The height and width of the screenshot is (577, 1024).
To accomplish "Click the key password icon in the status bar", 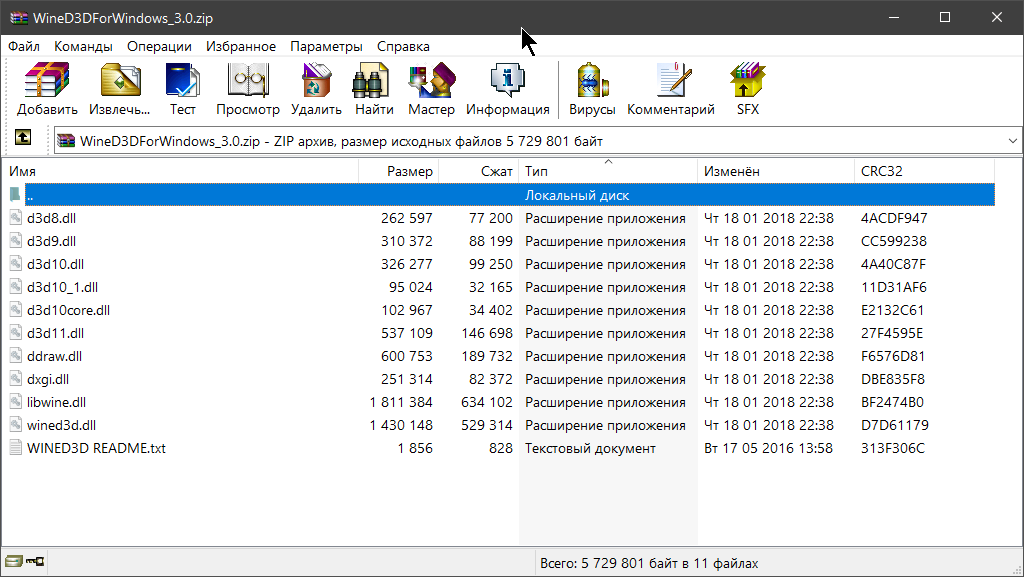I will 35,561.
